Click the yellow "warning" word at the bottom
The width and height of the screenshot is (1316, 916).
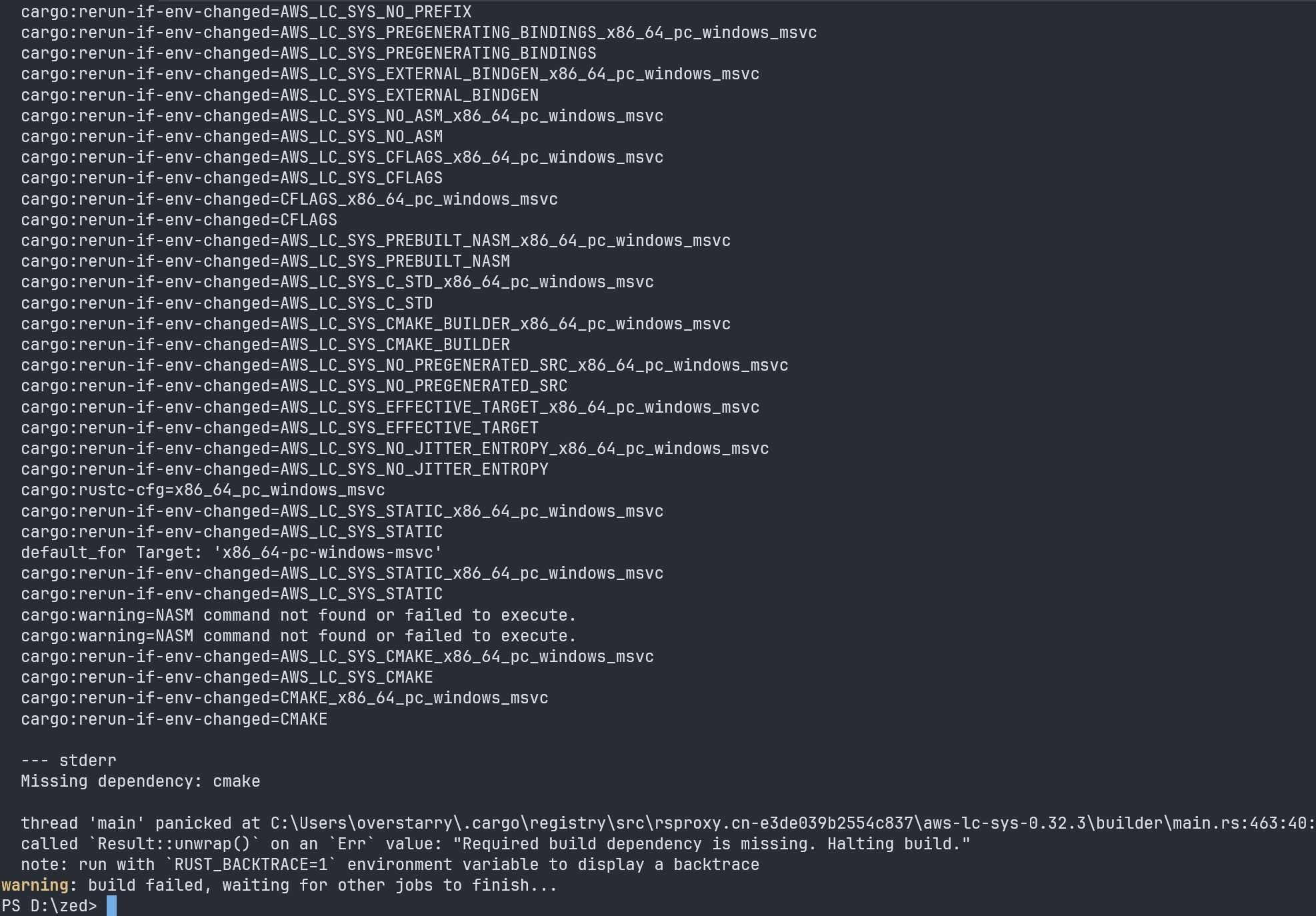pyautogui.click(x=35, y=885)
